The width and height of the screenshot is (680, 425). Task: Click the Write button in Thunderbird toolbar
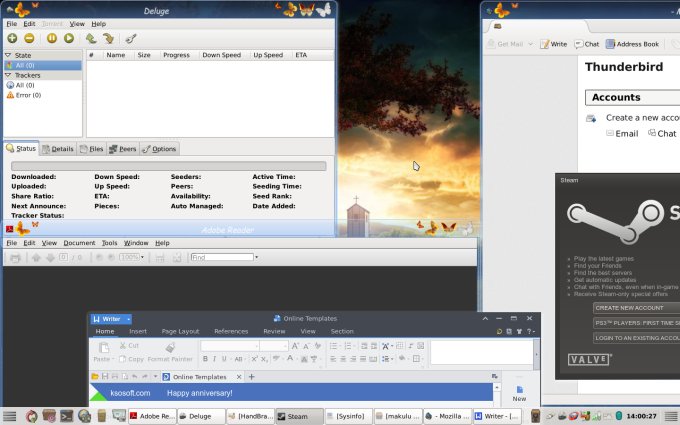(x=553, y=44)
